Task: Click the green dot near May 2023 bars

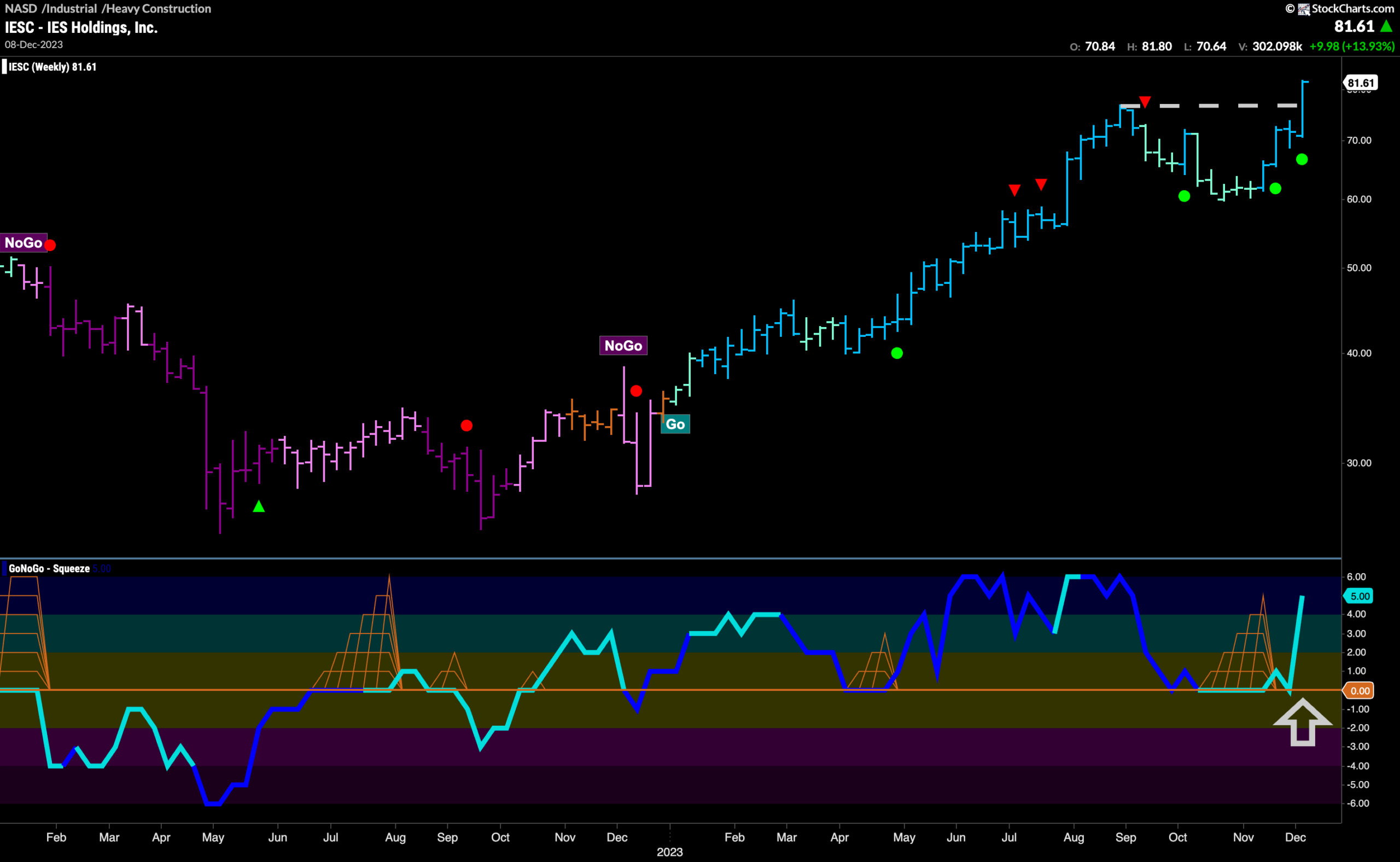Action: point(897,353)
